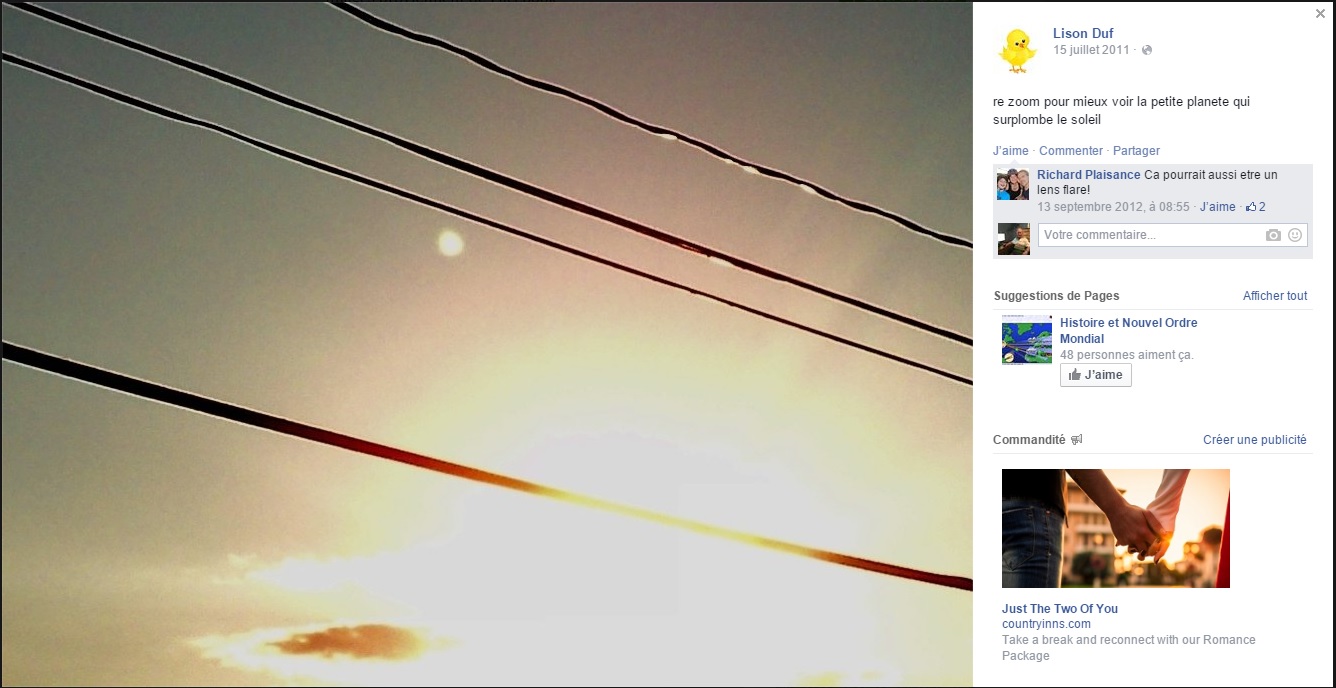Like the post with J'aime link
The image size is (1336, 688).
click(x=1011, y=151)
